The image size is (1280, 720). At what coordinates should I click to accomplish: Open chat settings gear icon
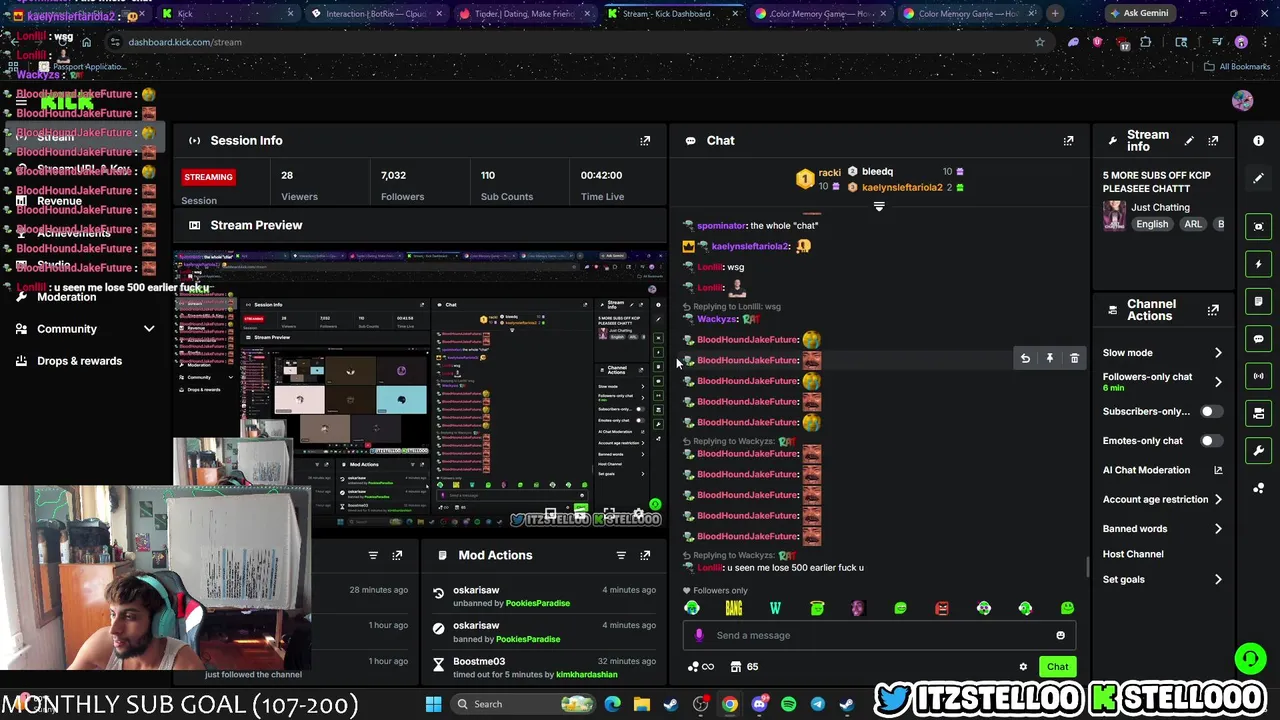pyautogui.click(x=1023, y=667)
